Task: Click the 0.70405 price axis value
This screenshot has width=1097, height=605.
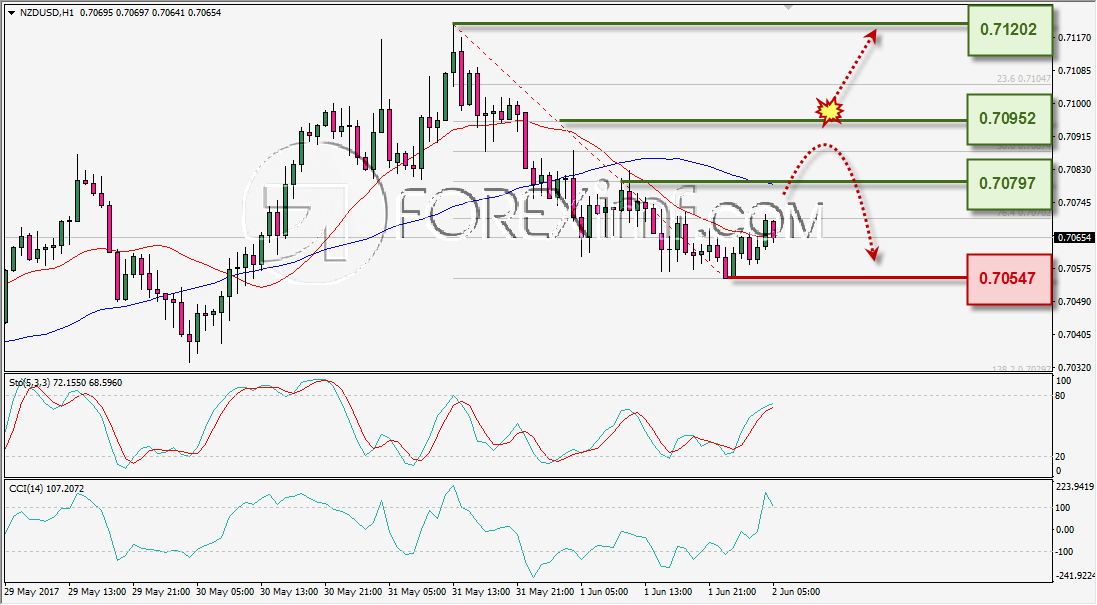Action: [x=1075, y=334]
